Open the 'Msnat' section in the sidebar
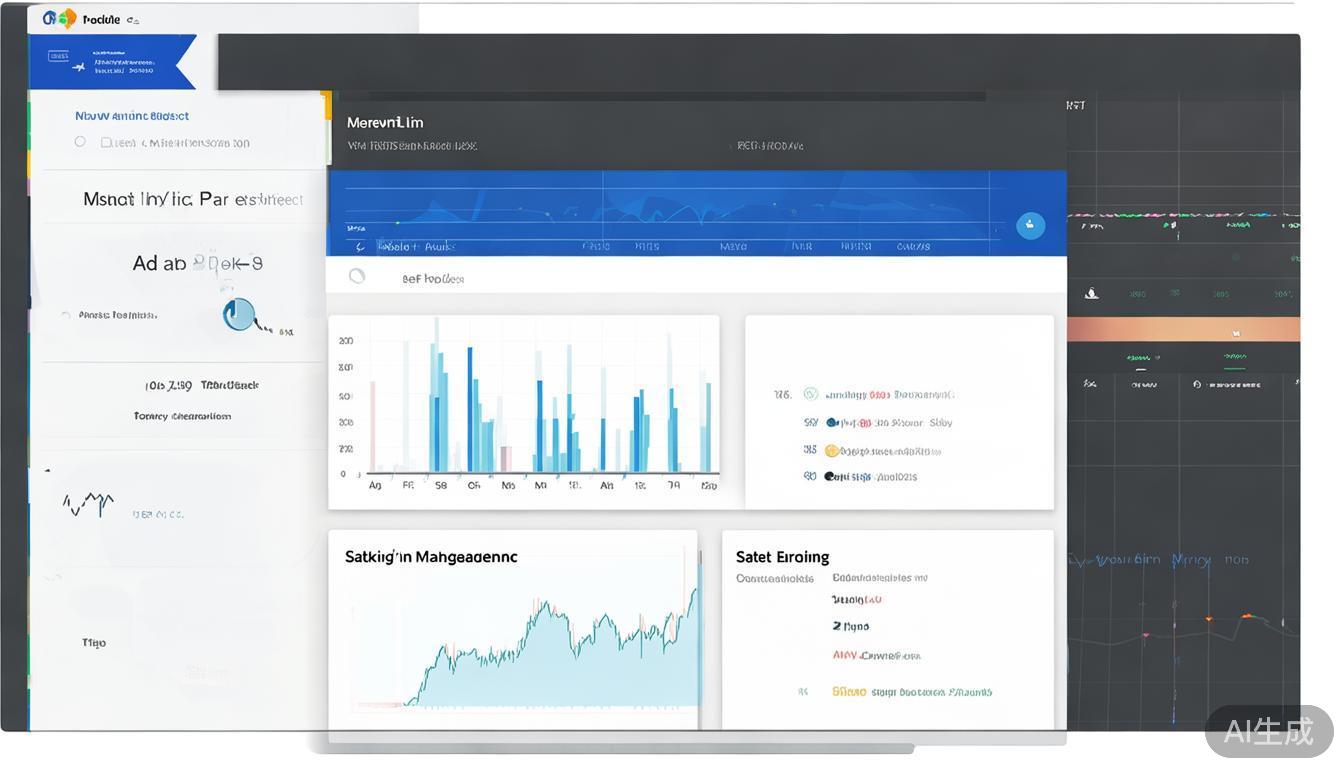 point(193,199)
